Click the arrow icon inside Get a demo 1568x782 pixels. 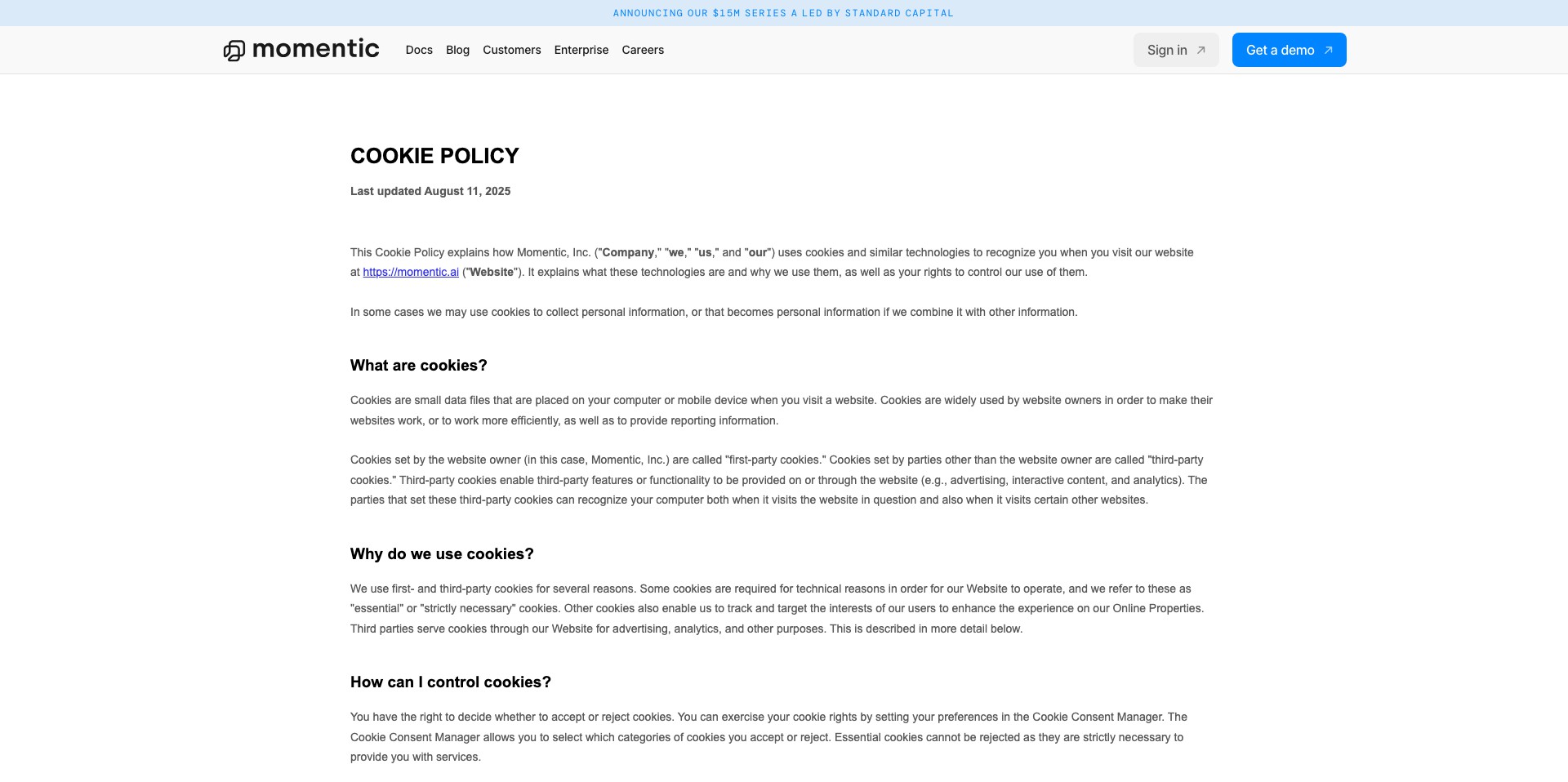[x=1329, y=51]
